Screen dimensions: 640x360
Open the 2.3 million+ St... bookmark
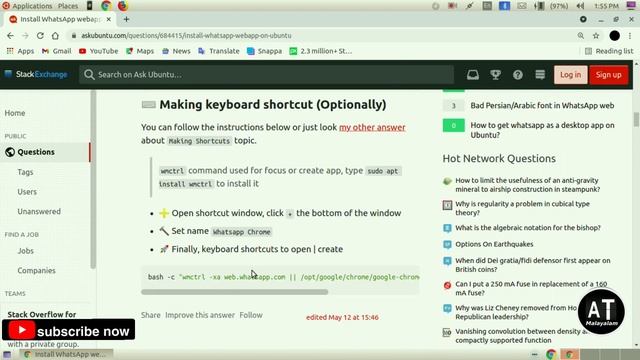321,51
